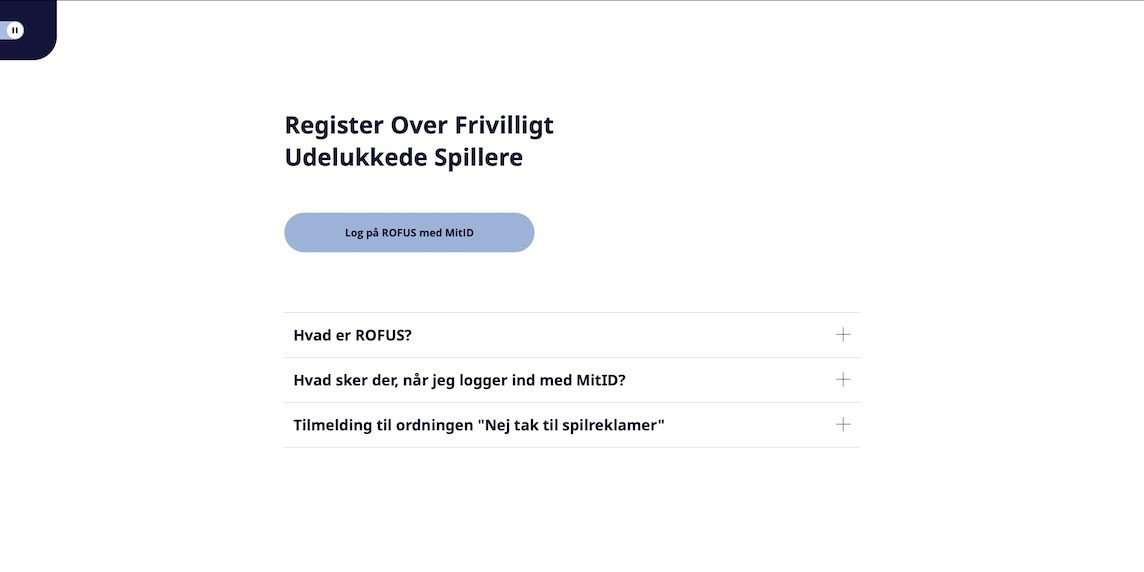This screenshot has height=572, width=1144.
Task: Click the plus icon next to "Nej tak til spilreklamer"
Action: 843,425
